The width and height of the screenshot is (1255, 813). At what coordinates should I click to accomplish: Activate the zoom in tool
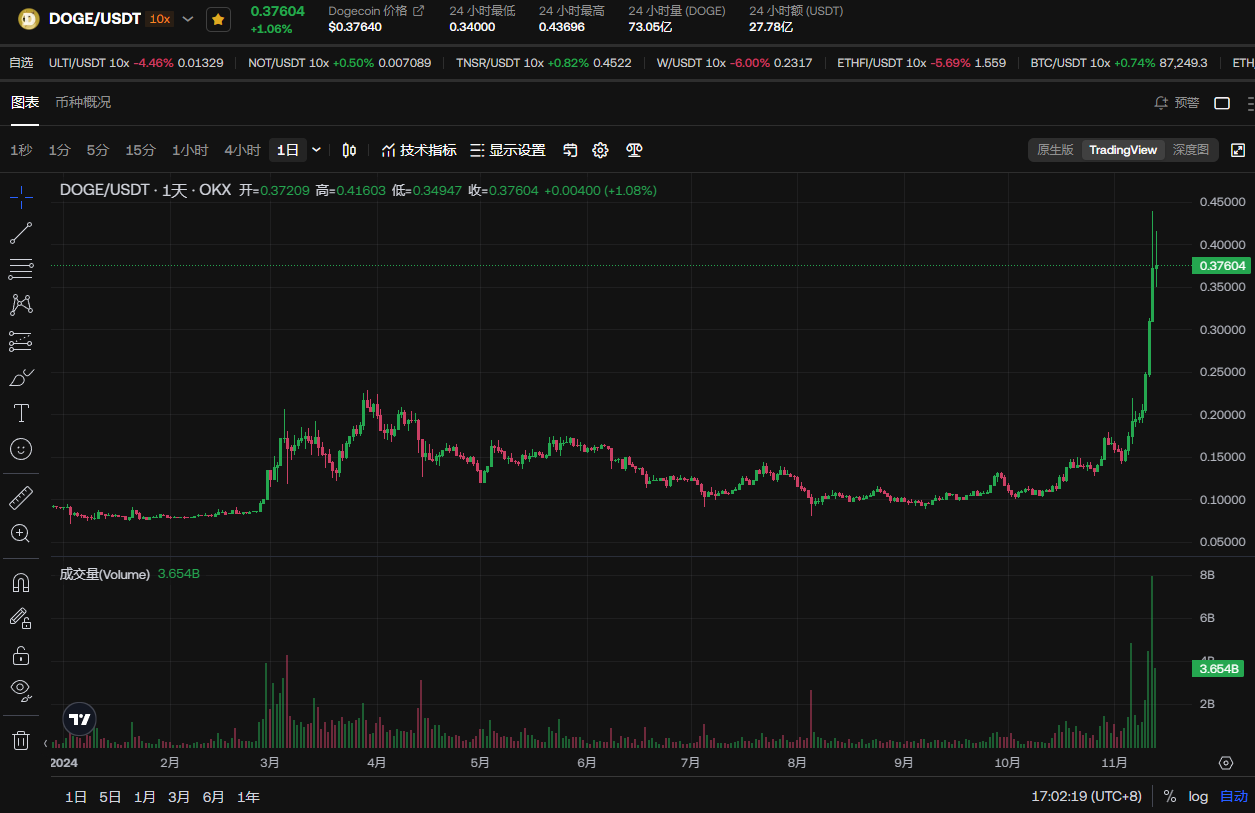pyautogui.click(x=21, y=533)
